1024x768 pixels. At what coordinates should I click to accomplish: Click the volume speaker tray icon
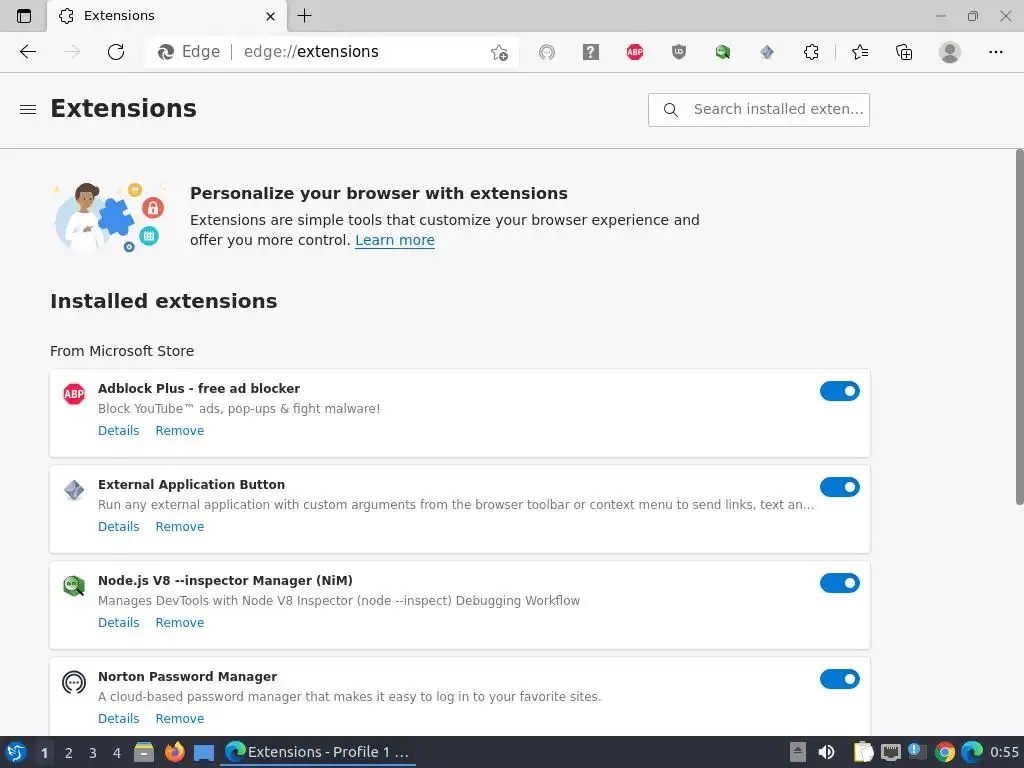(x=826, y=752)
